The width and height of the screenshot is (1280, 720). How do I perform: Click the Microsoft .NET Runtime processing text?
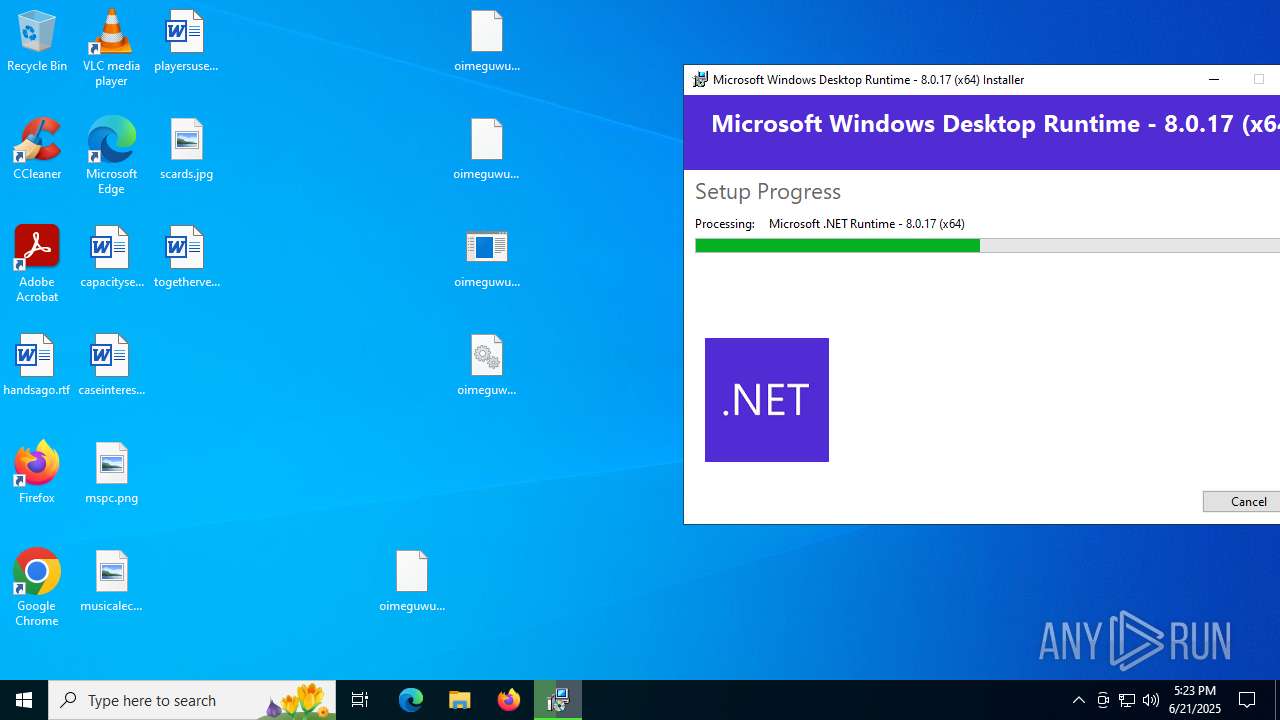tap(866, 224)
